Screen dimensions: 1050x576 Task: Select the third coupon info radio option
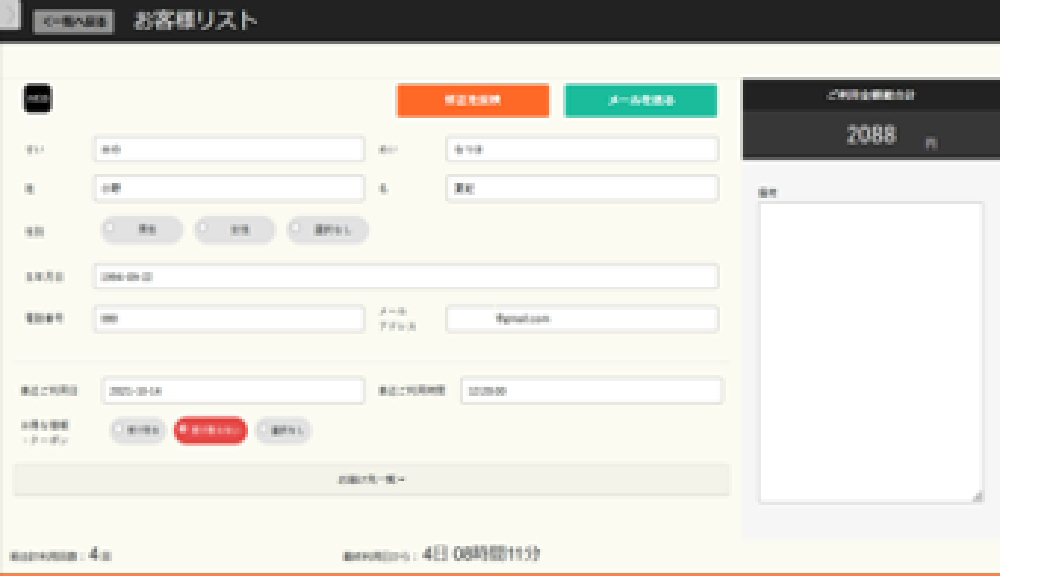[284, 430]
